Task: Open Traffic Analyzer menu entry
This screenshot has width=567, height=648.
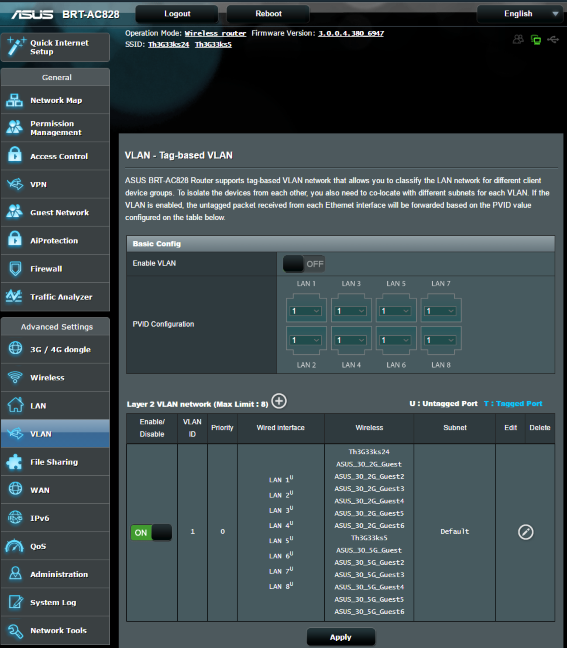Action: (x=55, y=297)
